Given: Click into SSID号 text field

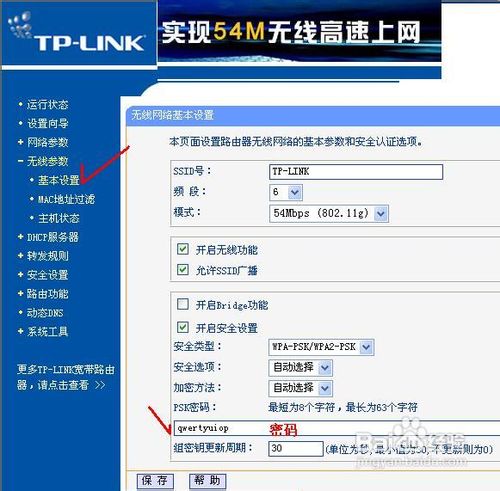Looking at the screenshot, I should [356, 172].
